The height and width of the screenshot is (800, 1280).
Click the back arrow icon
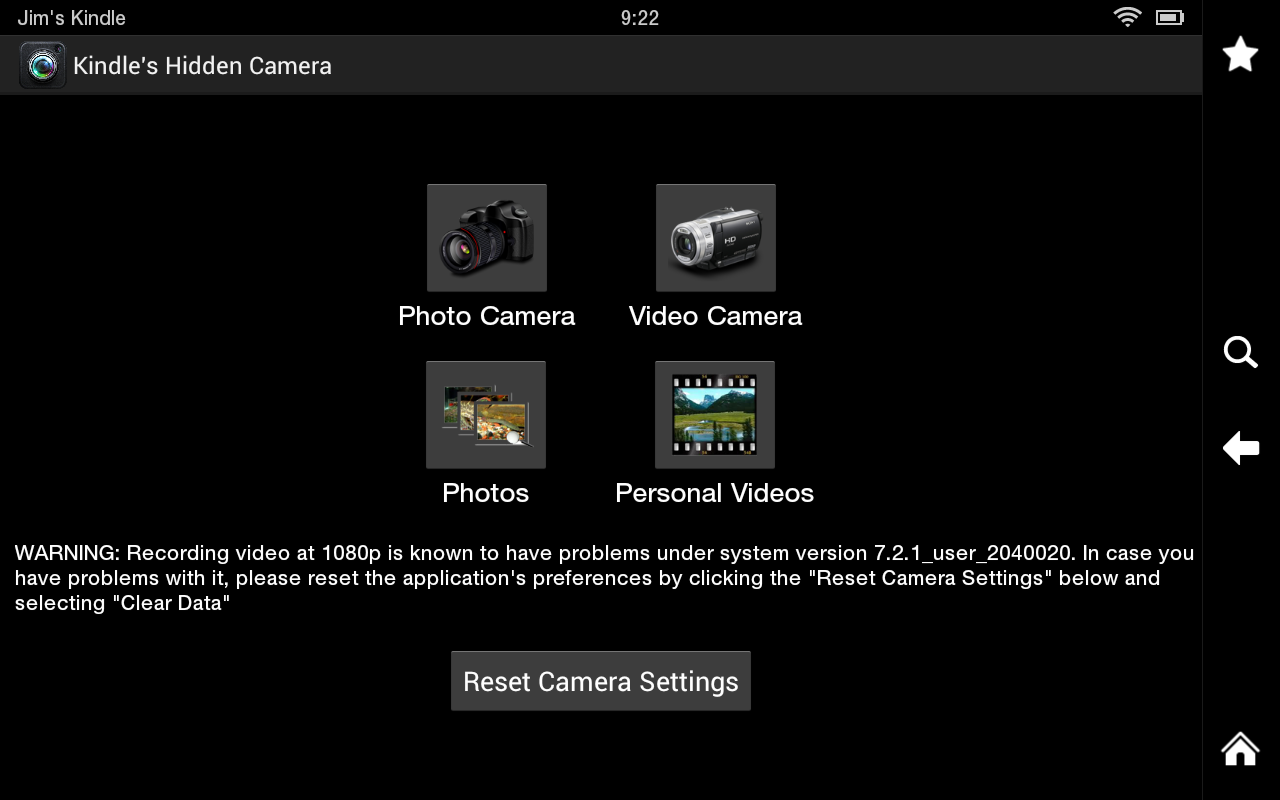click(1240, 448)
